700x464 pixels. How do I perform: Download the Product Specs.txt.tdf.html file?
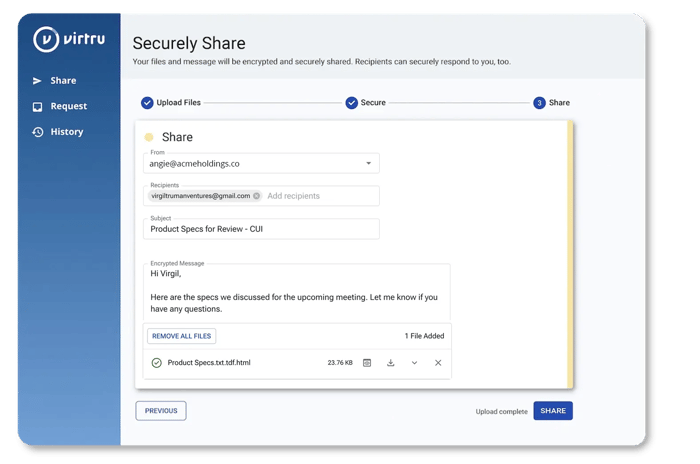[x=391, y=363]
